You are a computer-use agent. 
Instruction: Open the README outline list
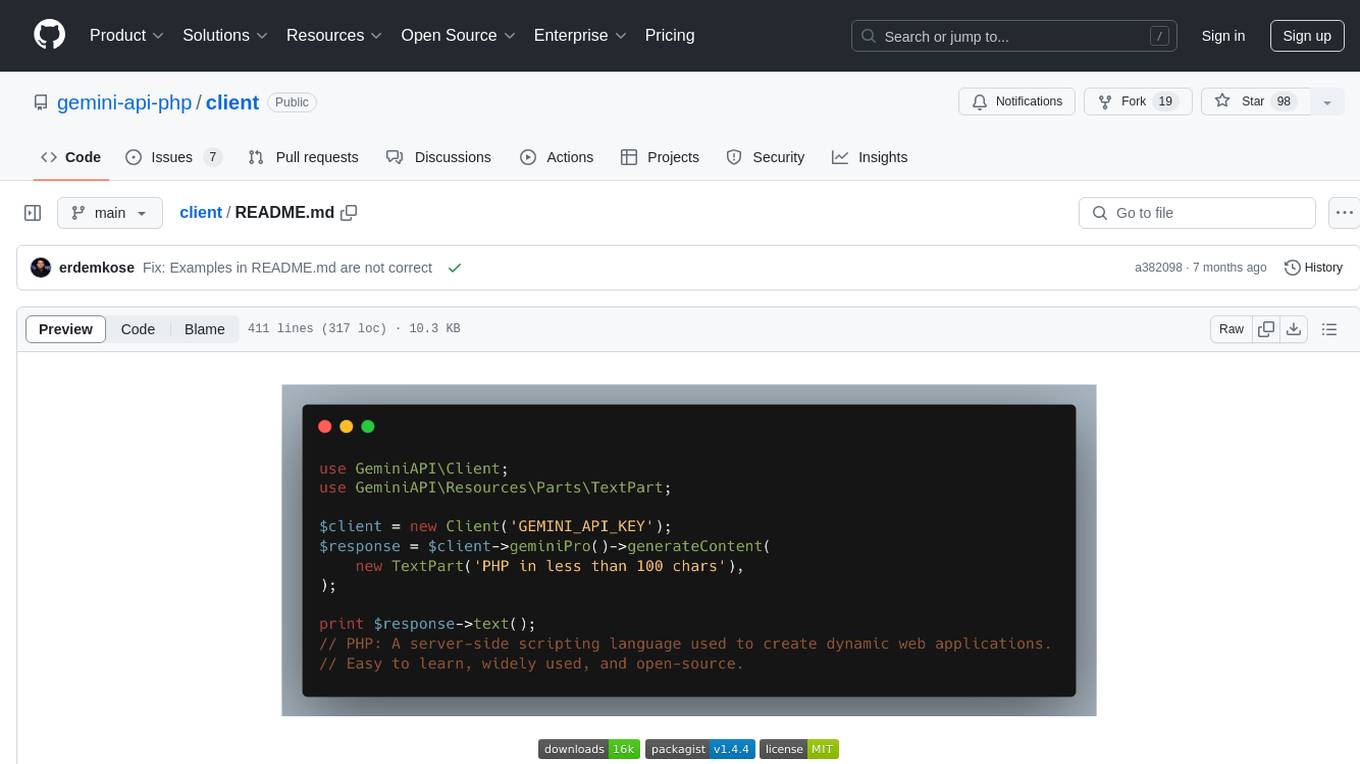tap(1329, 329)
